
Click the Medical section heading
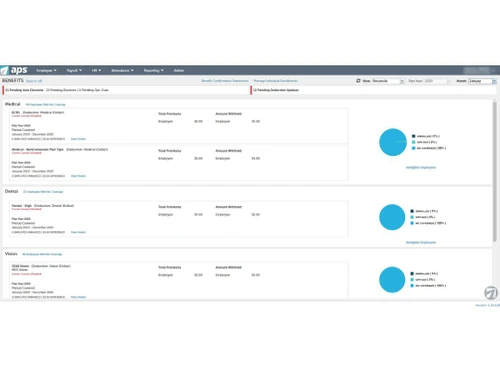tap(13, 104)
